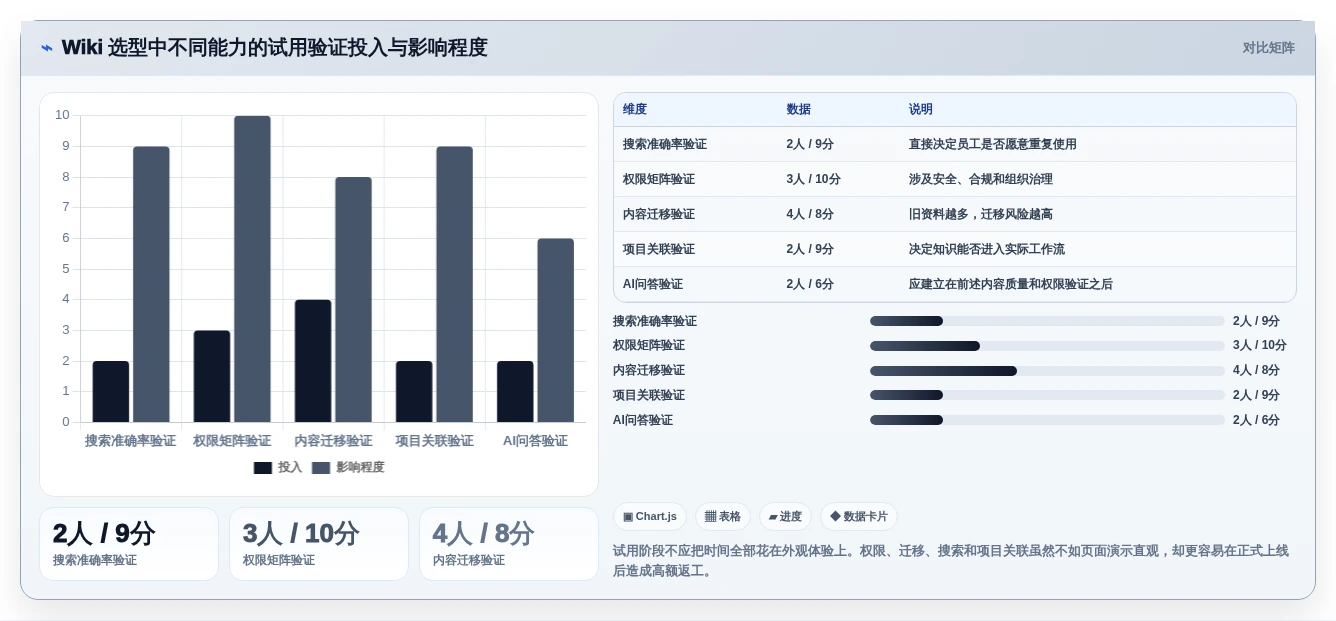
Task: Click the 项目关联验证 progress row label
Action: (x=649, y=395)
